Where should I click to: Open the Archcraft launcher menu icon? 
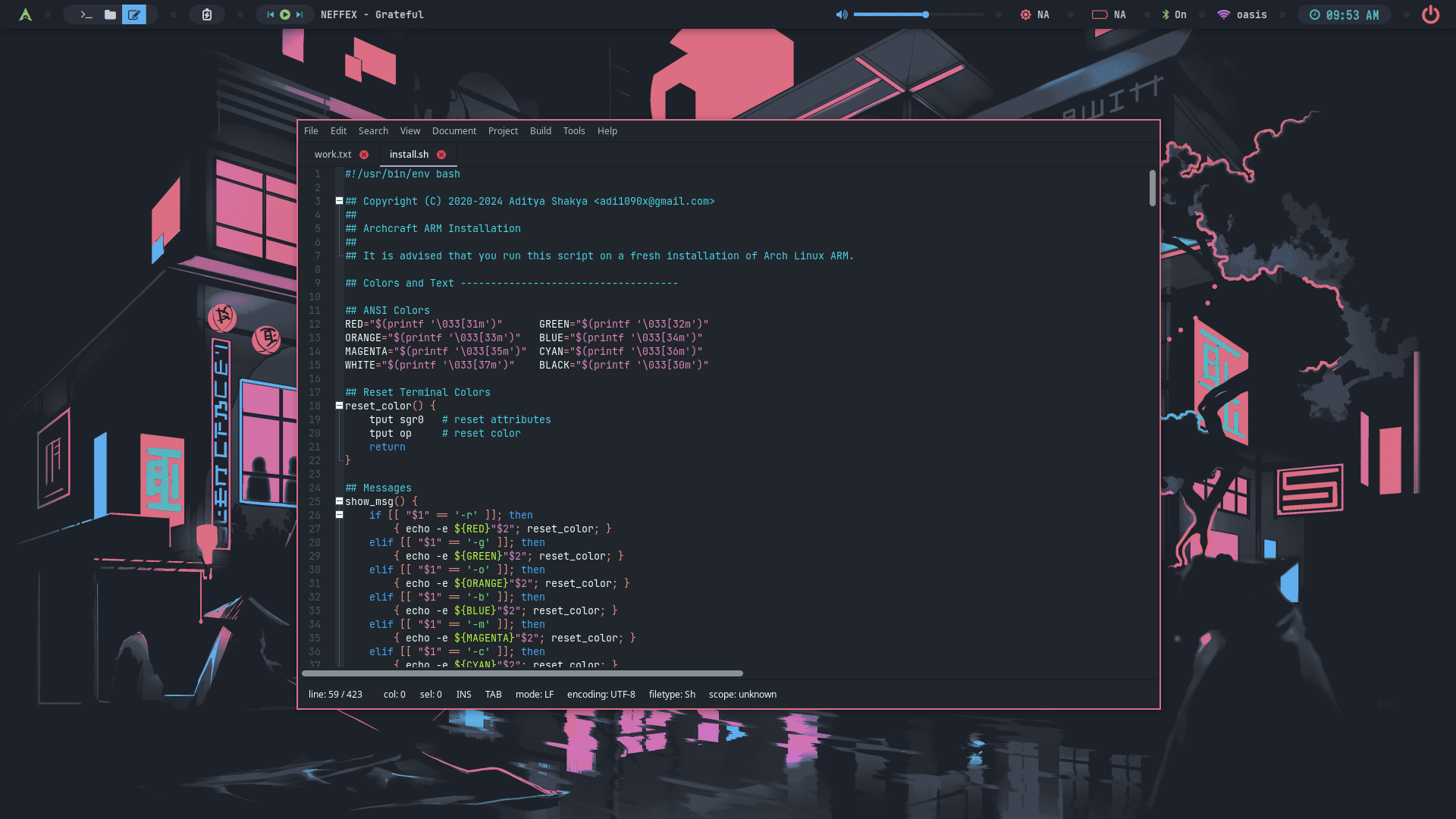[x=25, y=14]
